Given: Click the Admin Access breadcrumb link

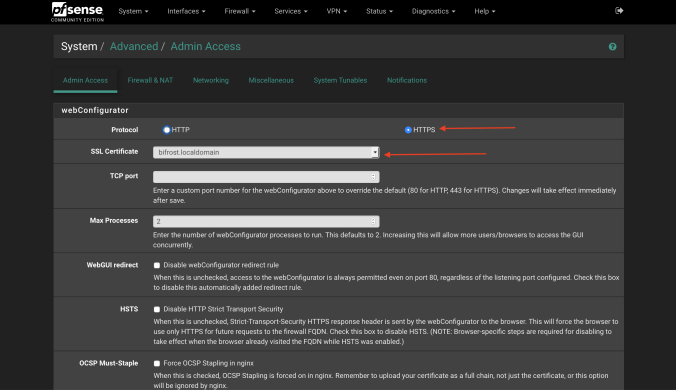Looking at the screenshot, I should click(x=206, y=47).
